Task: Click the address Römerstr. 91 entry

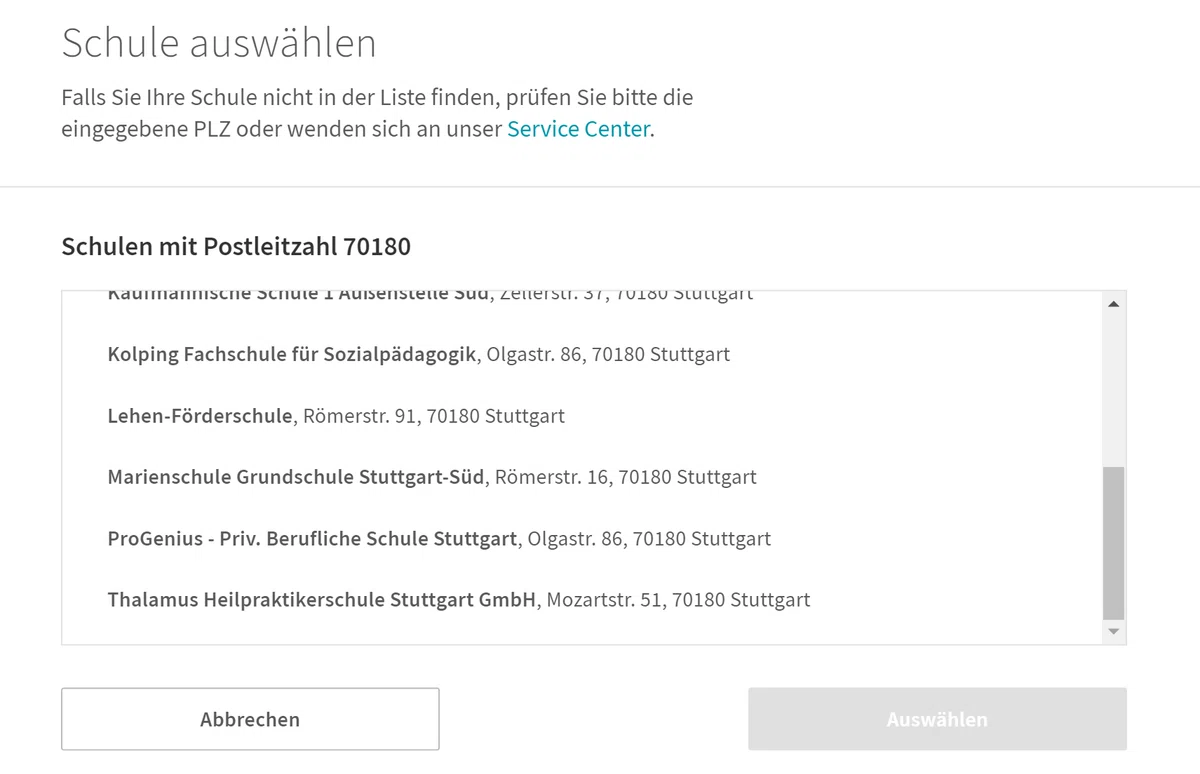Action: click(x=434, y=416)
